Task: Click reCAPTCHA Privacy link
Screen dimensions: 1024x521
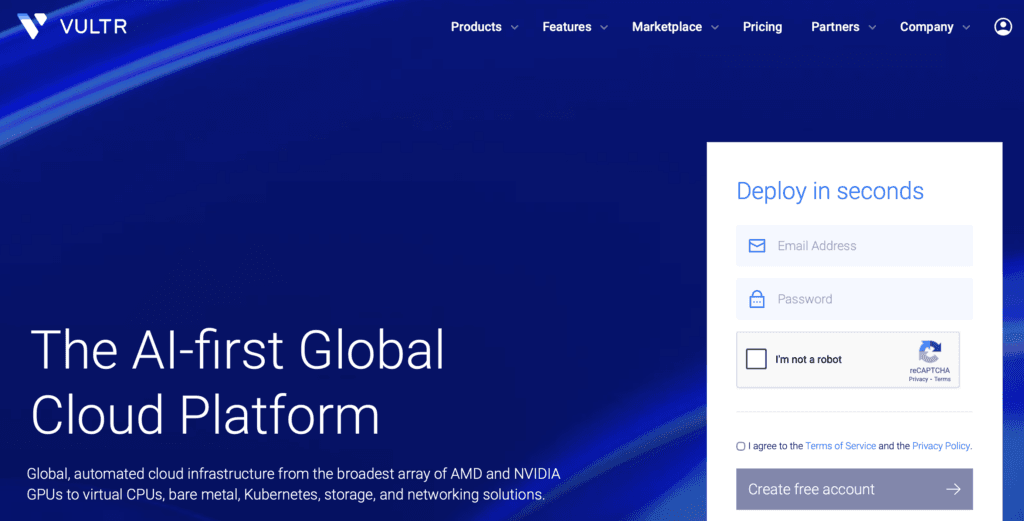Action: point(918,379)
